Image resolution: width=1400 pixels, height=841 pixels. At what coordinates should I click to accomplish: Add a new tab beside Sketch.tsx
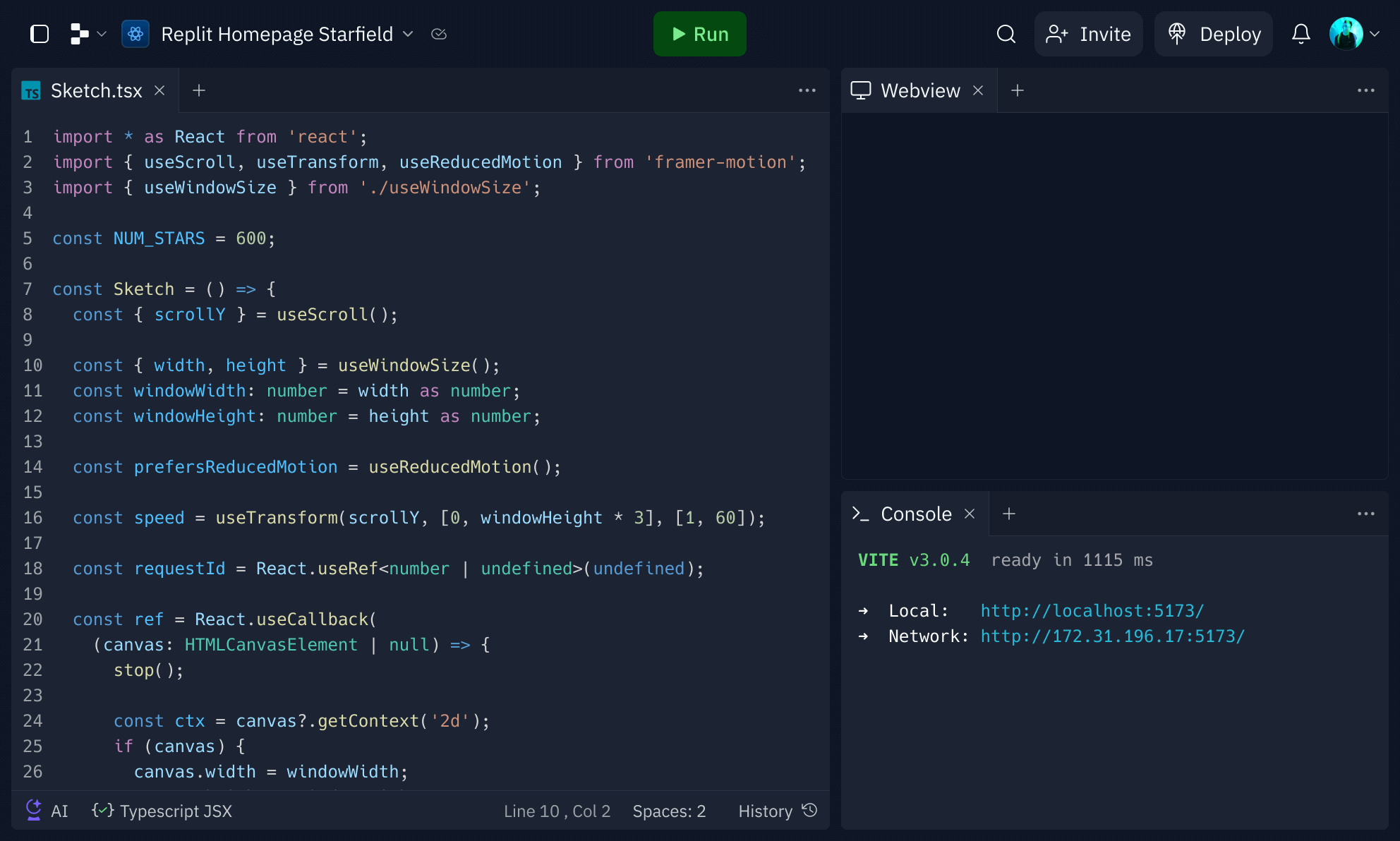pyautogui.click(x=199, y=90)
